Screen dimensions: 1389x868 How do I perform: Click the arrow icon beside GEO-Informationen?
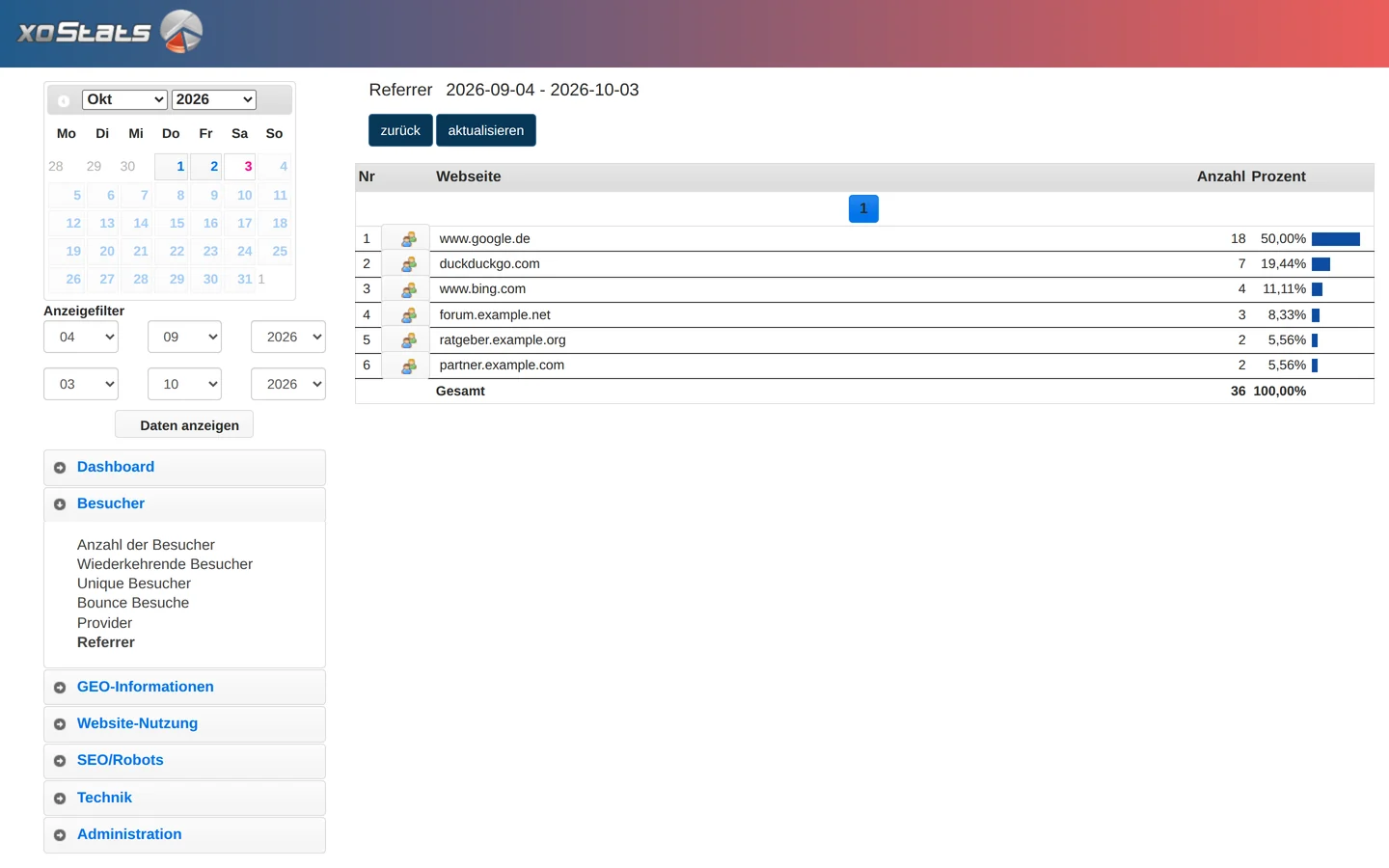click(x=60, y=688)
